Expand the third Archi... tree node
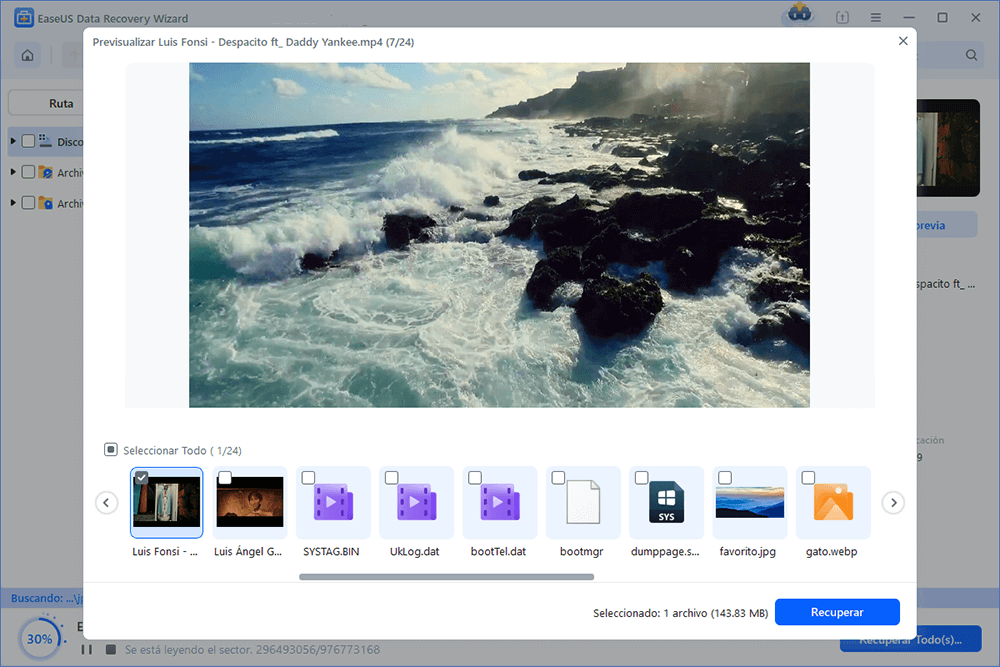1000x667 pixels. tap(13, 203)
